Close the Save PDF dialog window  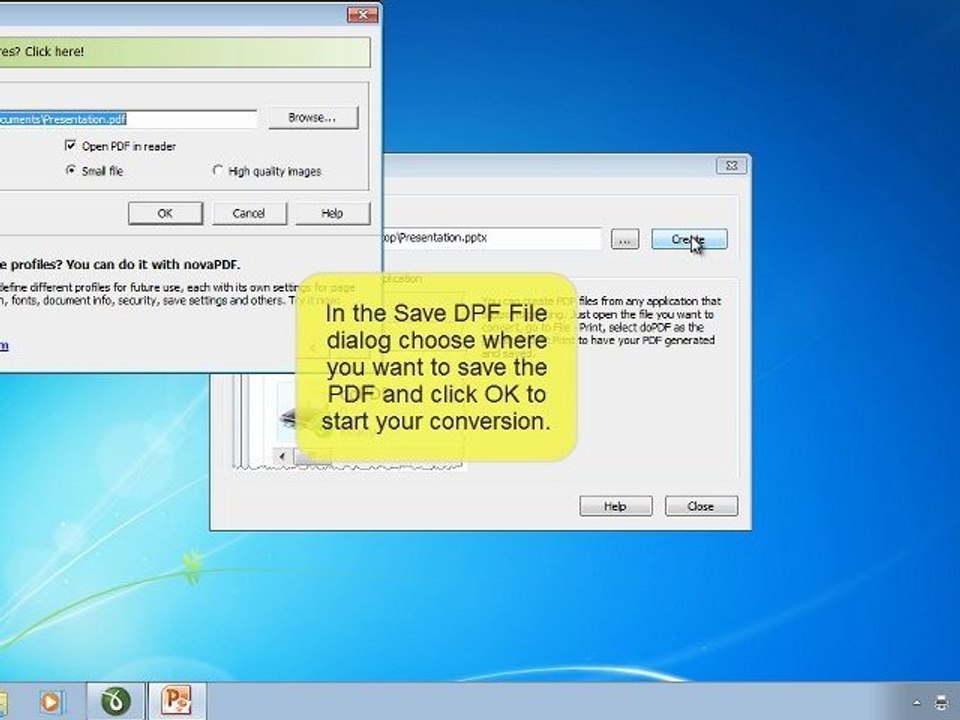[362, 14]
